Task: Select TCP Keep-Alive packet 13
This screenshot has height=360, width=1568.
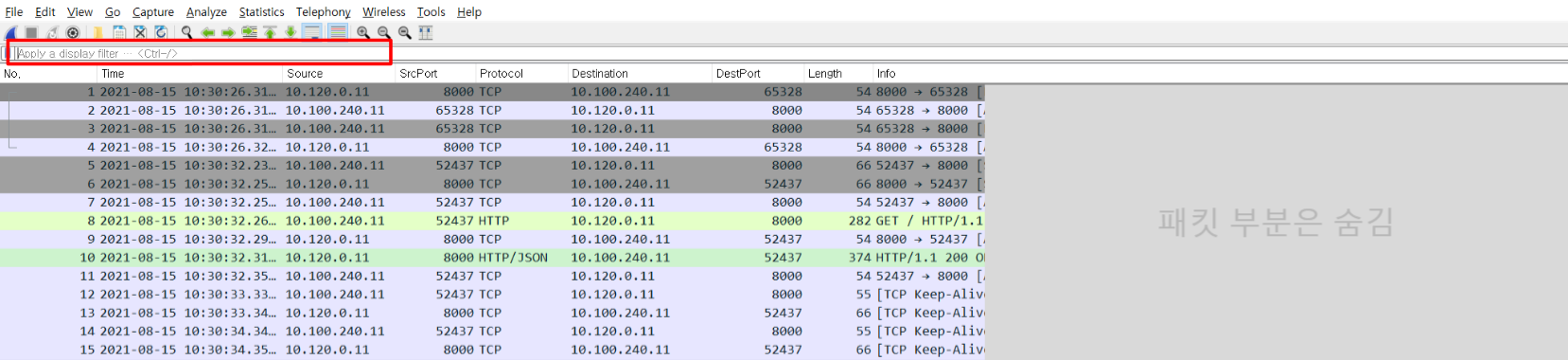Action: 492,313
